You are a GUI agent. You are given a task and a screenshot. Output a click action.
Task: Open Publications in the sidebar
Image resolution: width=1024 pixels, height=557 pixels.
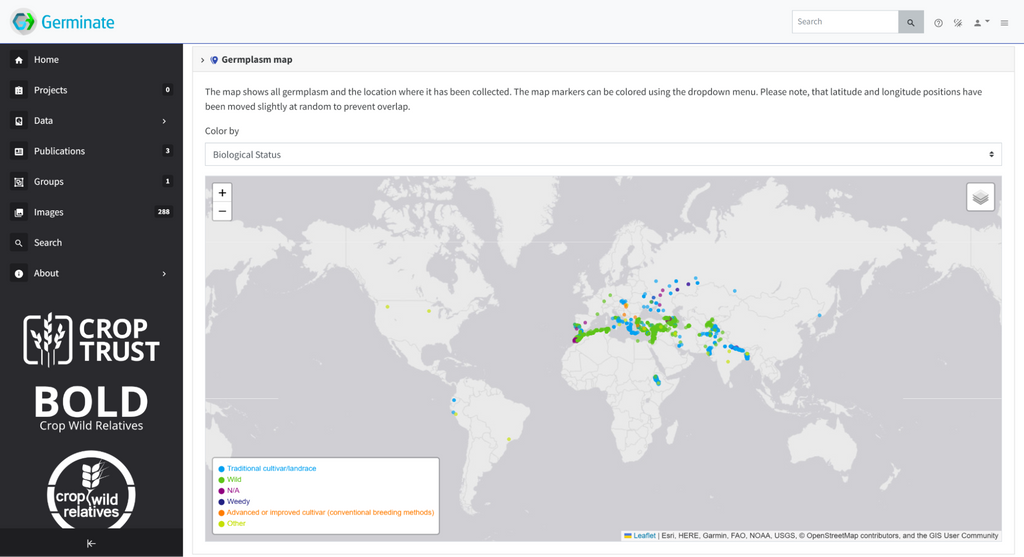point(59,151)
